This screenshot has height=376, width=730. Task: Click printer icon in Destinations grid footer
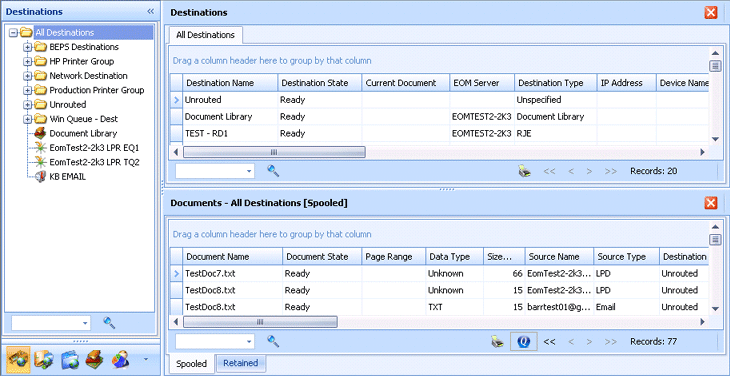pyautogui.click(x=525, y=171)
